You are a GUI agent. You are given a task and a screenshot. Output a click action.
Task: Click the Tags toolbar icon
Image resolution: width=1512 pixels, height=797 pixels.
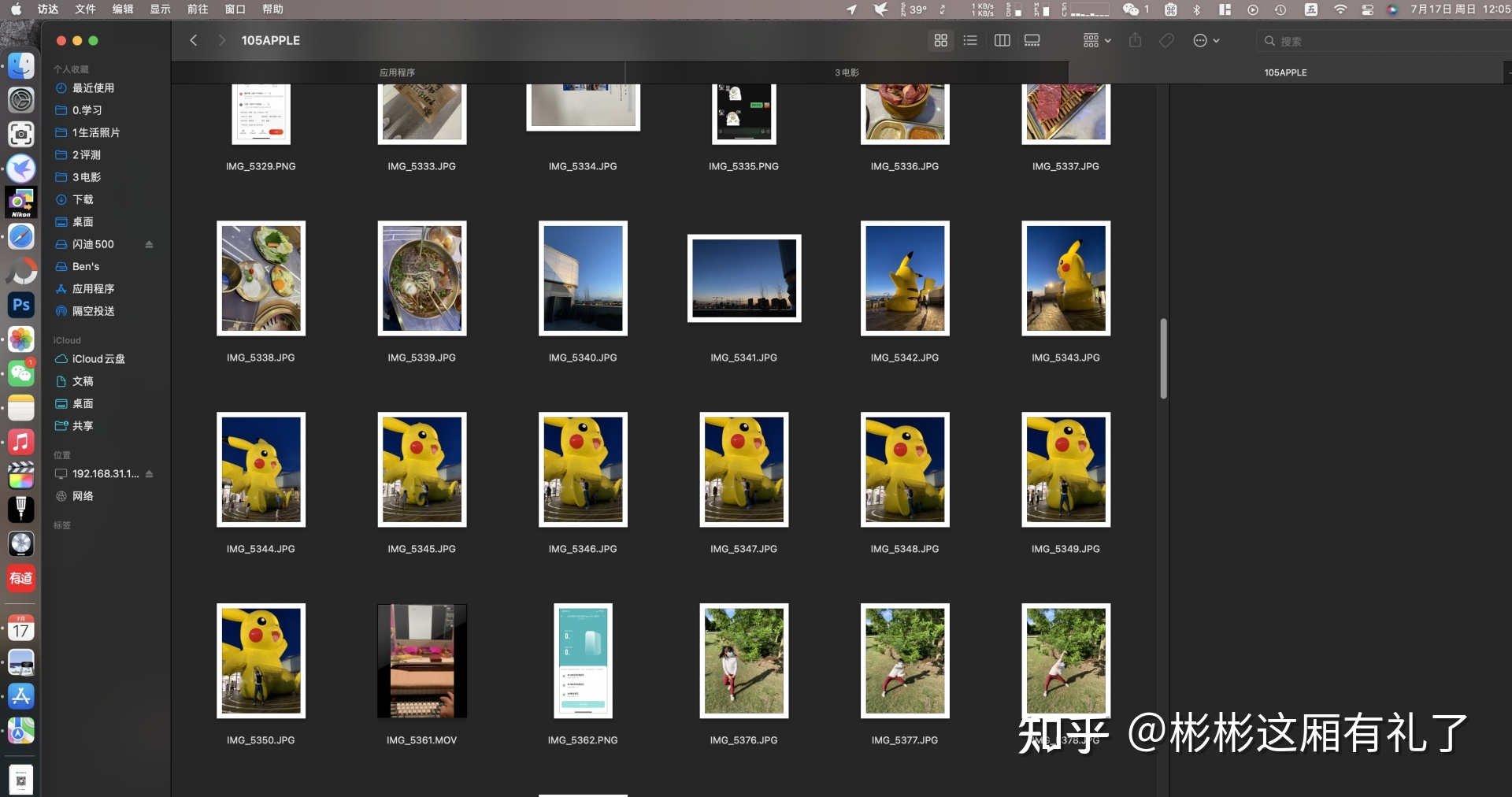tap(1166, 40)
